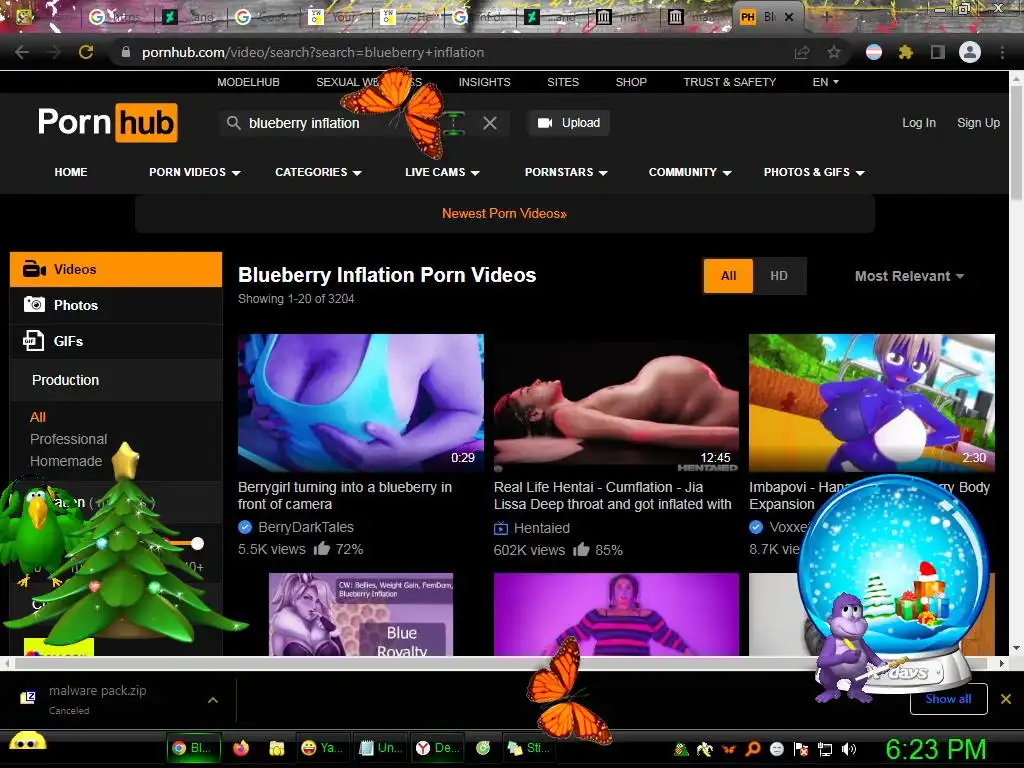Click the BerryDarkTales uploader link
1024x768 pixels.
306,527
